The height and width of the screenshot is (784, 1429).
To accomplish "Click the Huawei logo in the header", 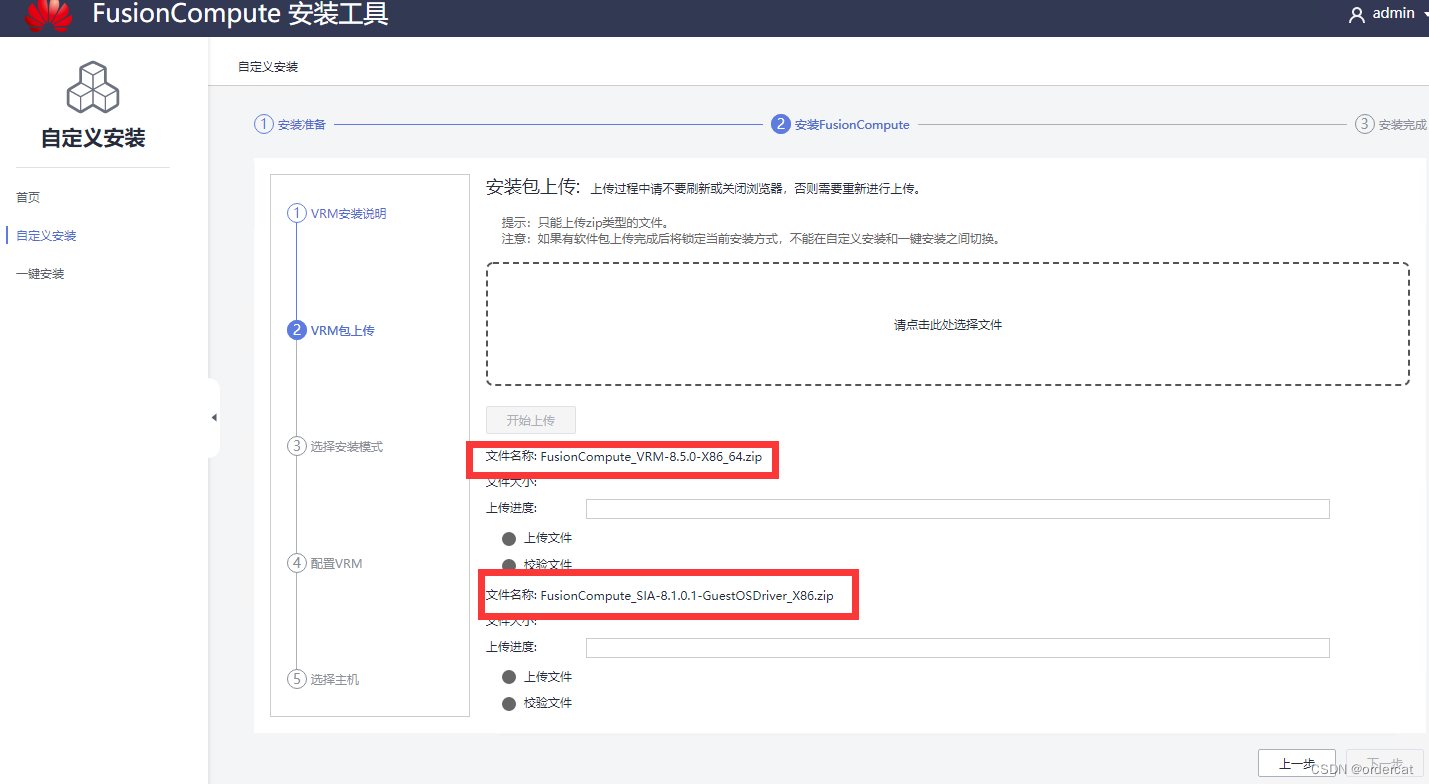I will [x=50, y=14].
